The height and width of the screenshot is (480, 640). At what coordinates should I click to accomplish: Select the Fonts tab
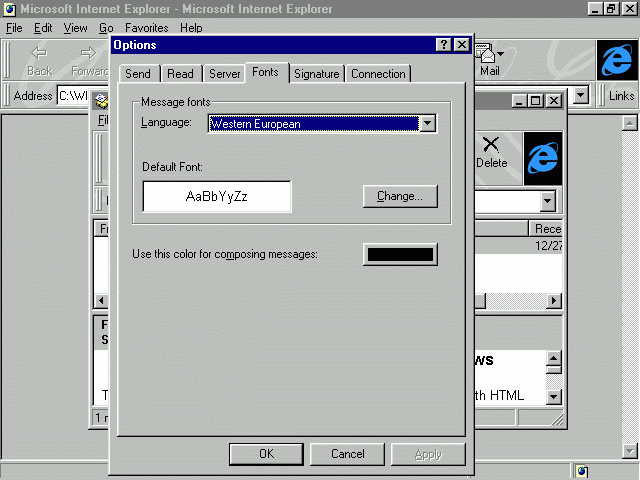[265, 72]
